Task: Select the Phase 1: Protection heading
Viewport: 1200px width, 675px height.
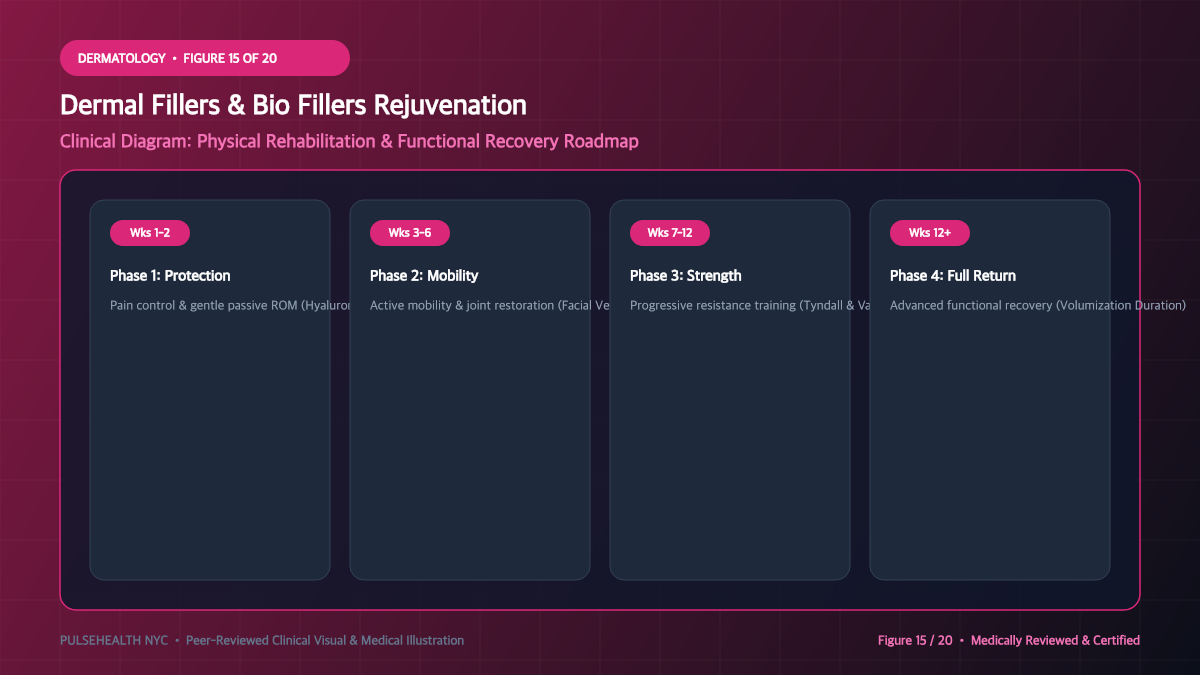Action: point(170,275)
